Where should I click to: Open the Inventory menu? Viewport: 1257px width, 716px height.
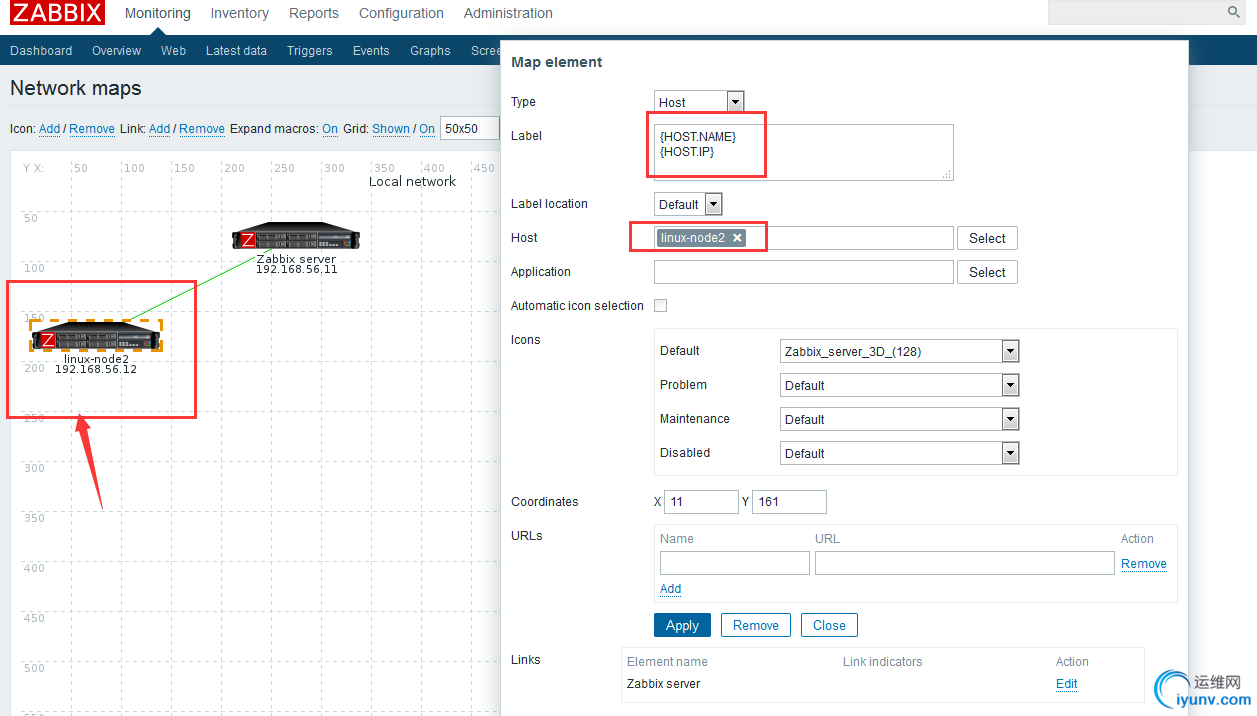(240, 13)
